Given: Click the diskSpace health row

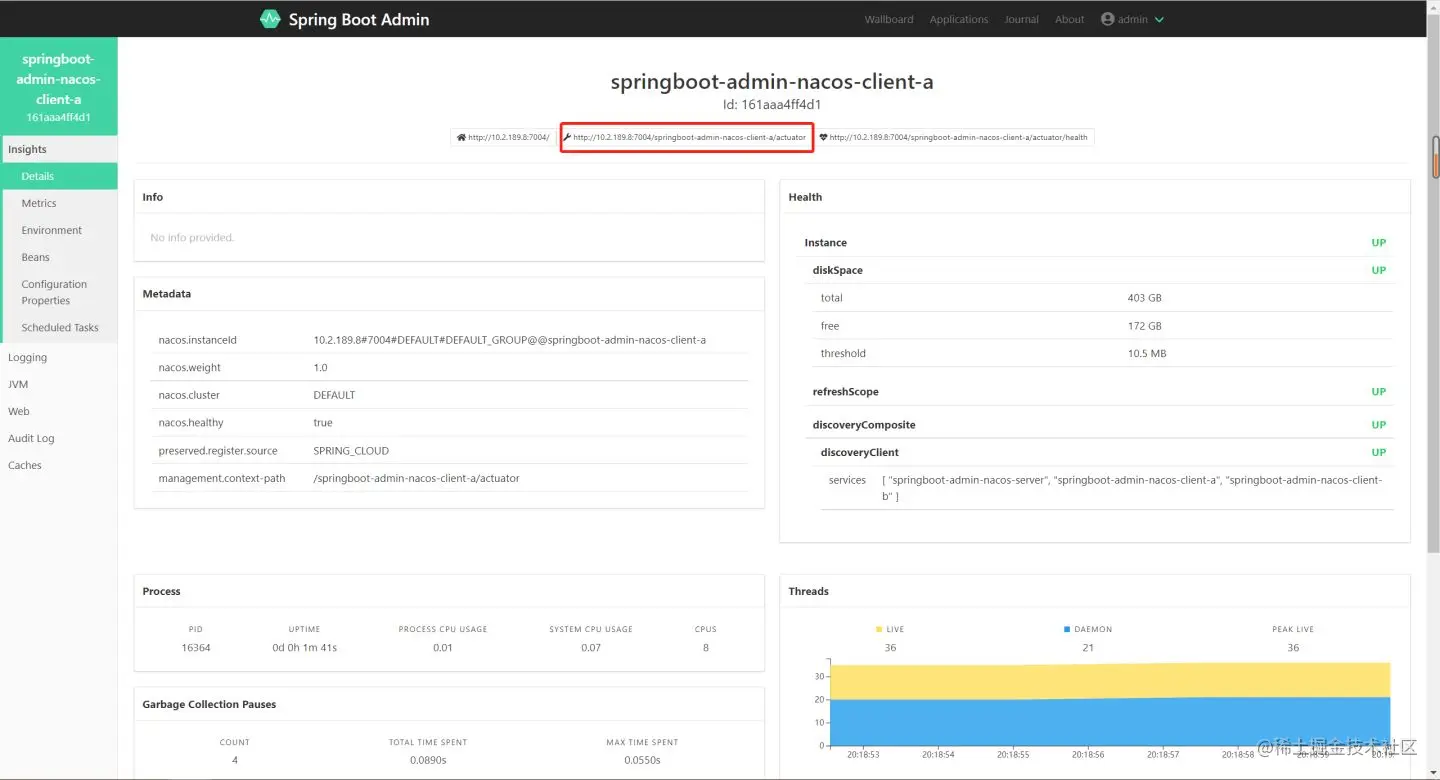Looking at the screenshot, I should click(1099, 270).
